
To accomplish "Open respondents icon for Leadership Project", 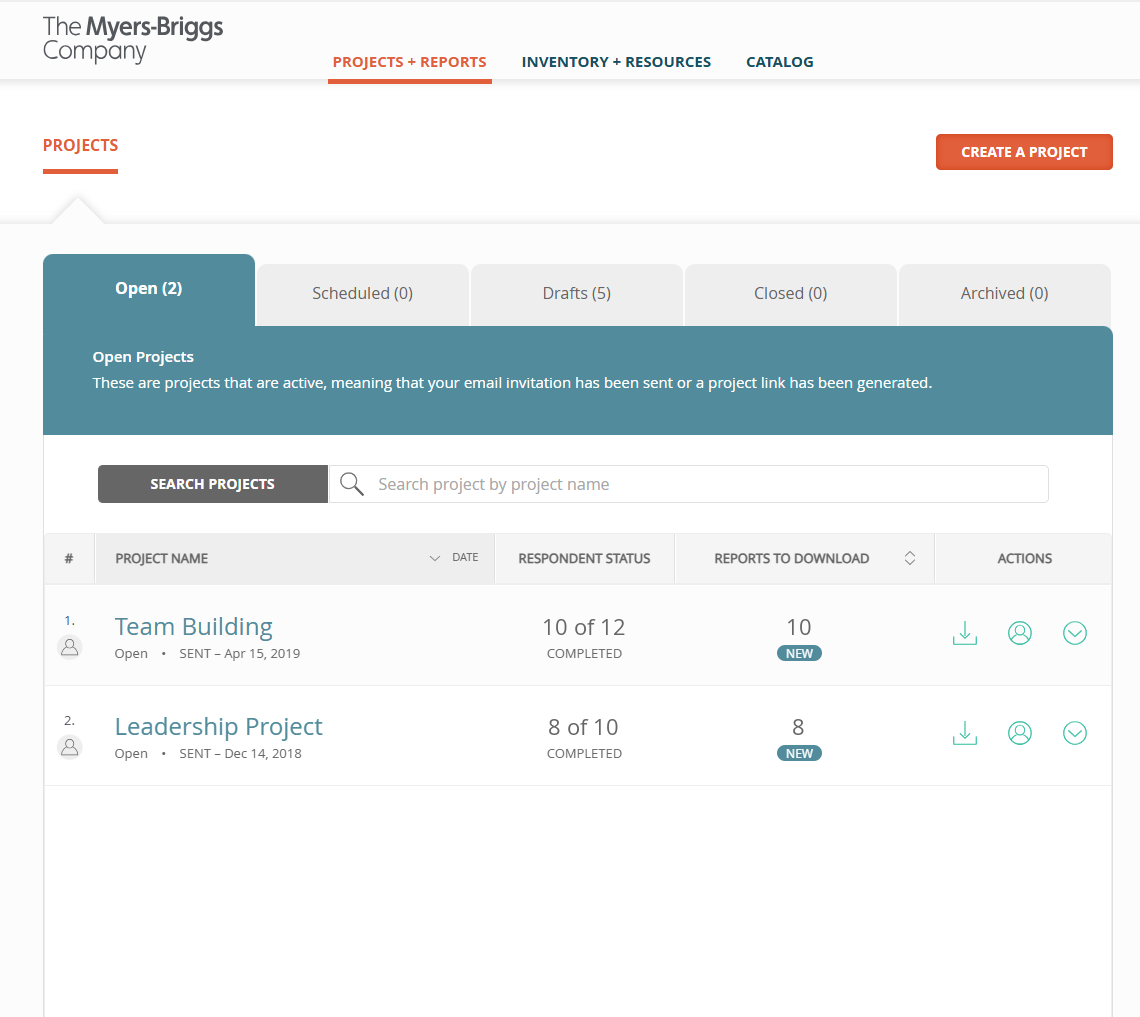I will point(1020,733).
